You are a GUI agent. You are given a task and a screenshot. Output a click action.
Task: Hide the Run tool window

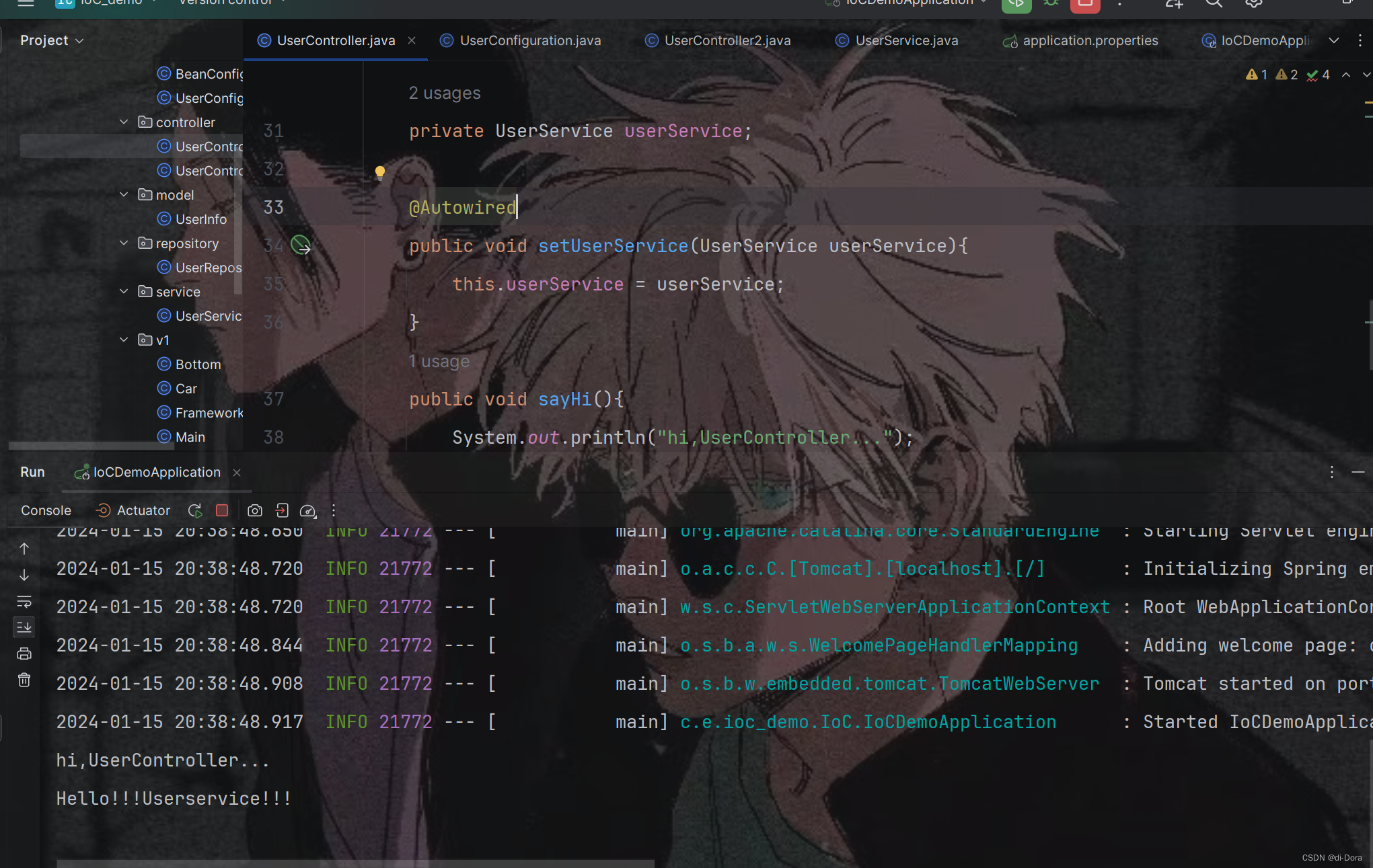pos(1358,472)
